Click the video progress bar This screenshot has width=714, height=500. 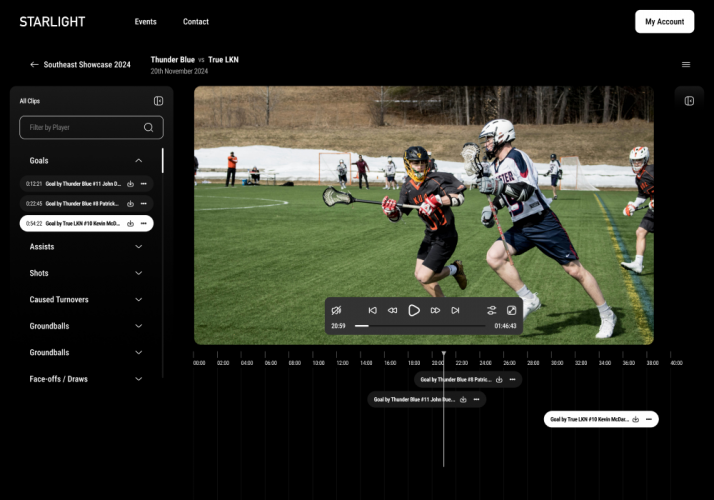tap(420, 326)
